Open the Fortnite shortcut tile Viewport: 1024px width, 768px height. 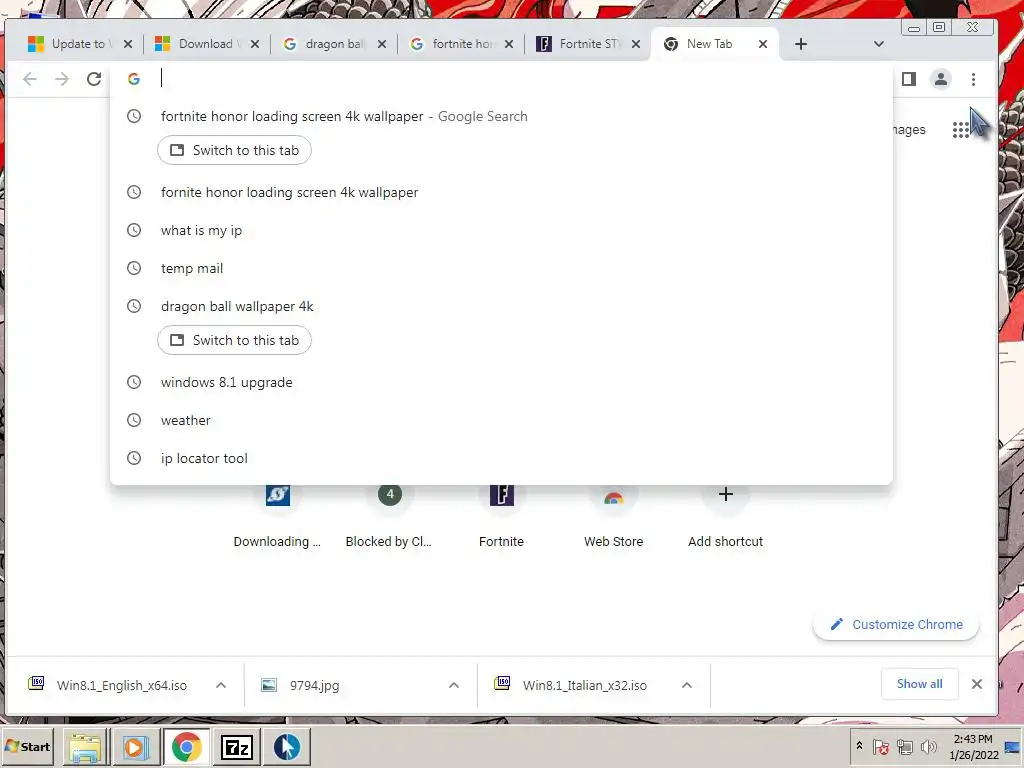pyautogui.click(x=502, y=516)
